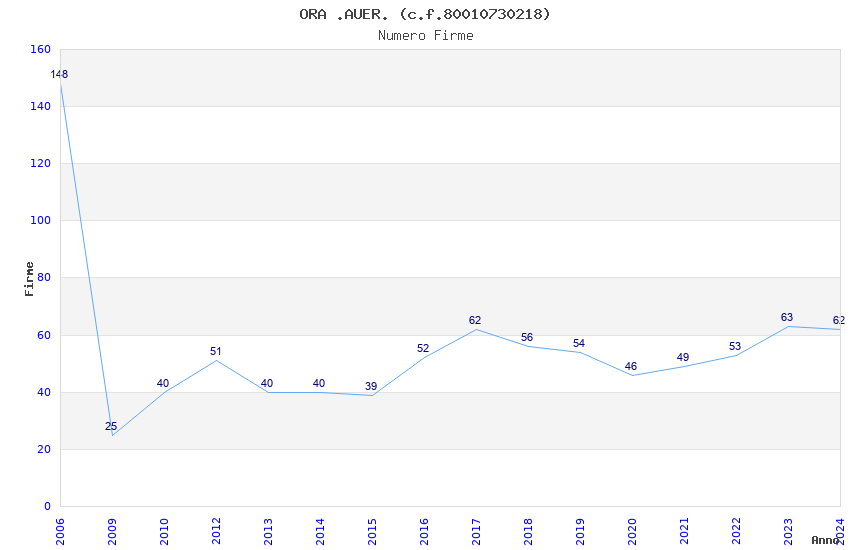The height and width of the screenshot is (550, 850).
Task: Click the x-axis year 2023
Action: click(x=789, y=531)
